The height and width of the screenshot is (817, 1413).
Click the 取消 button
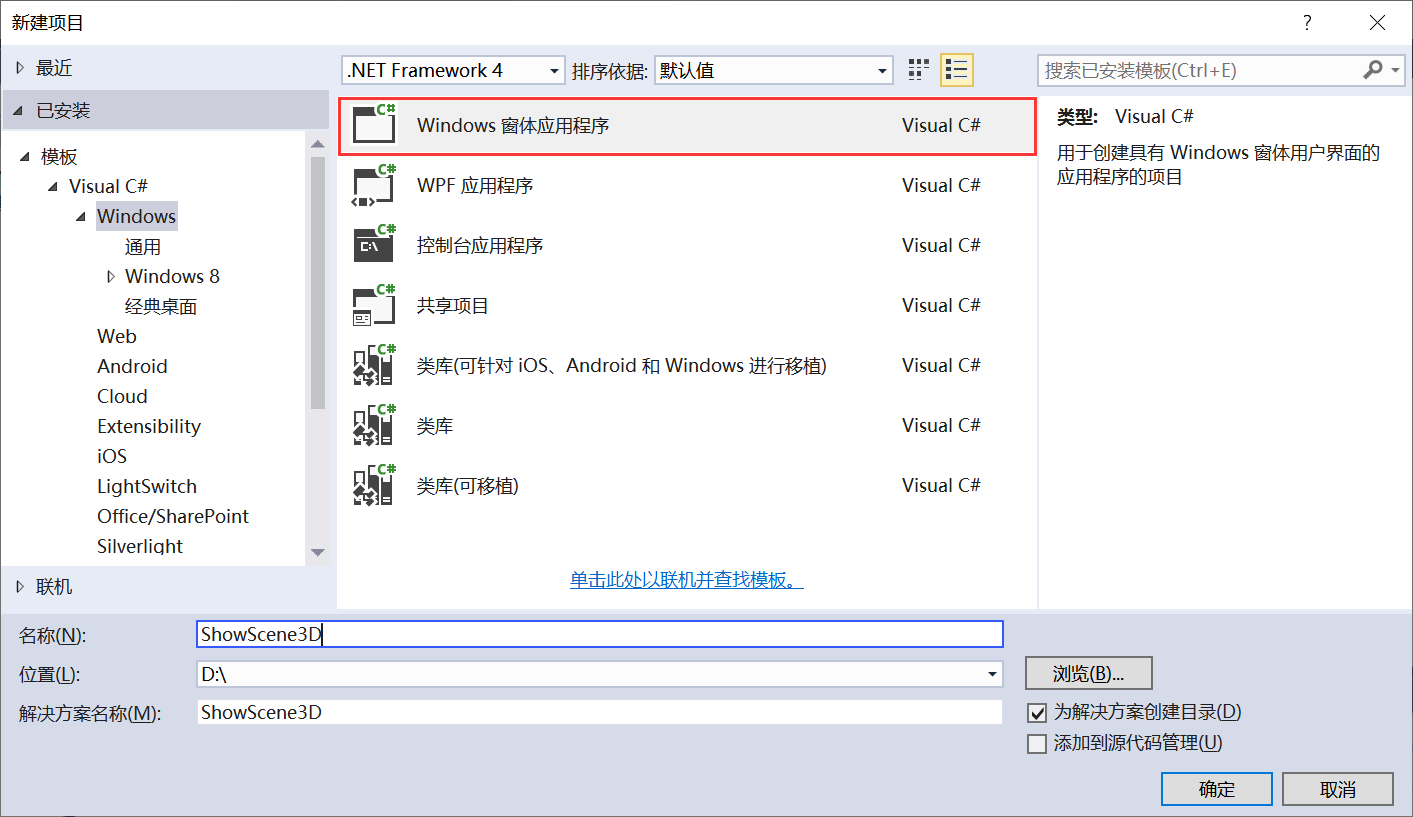pyautogui.click(x=1338, y=789)
